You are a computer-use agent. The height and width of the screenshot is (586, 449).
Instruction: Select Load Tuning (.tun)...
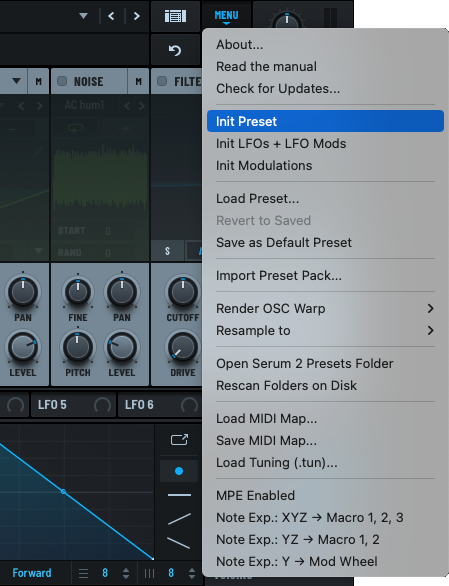[325, 462]
